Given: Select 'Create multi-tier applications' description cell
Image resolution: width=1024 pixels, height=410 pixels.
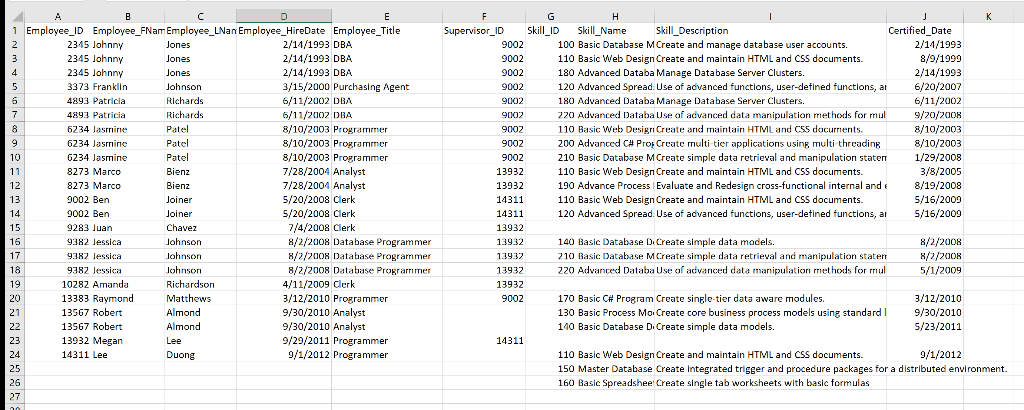Looking at the screenshot, I should click(x=771, y=143).
